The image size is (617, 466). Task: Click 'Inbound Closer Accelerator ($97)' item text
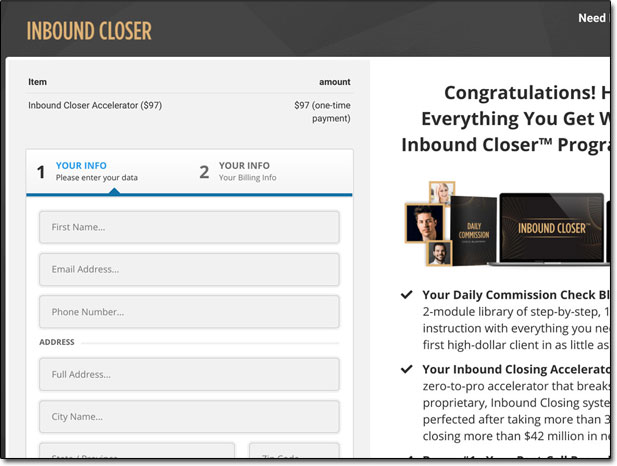[x=95, y=105]
